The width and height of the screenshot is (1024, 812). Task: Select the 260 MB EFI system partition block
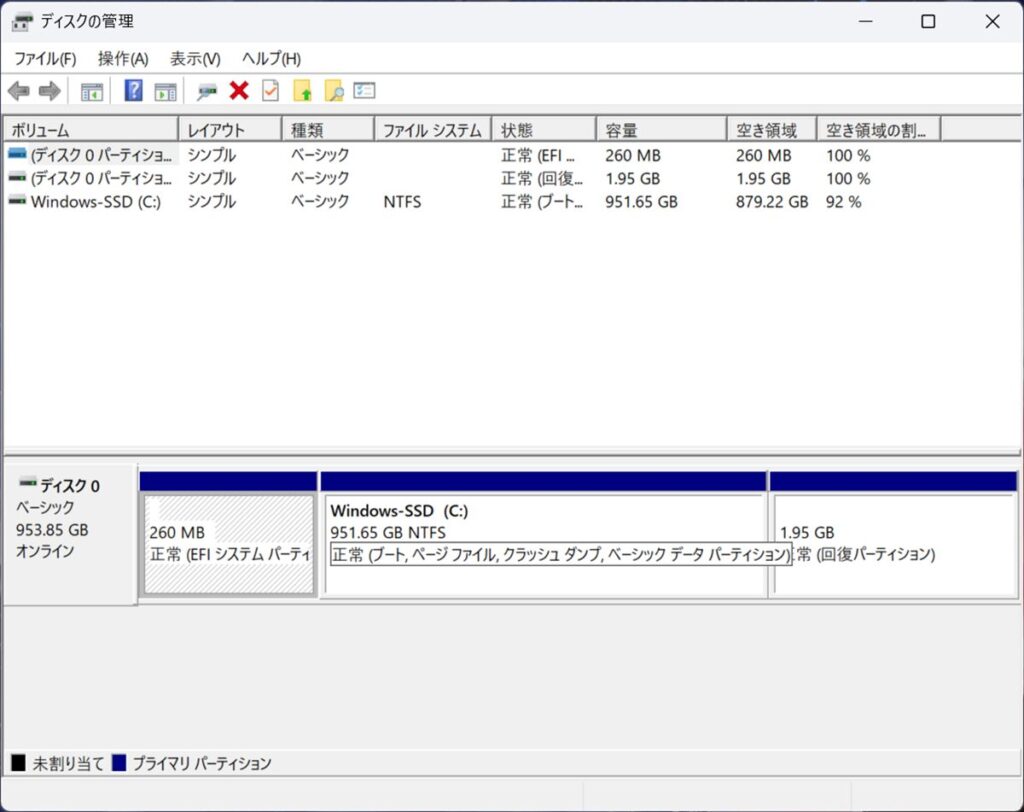pyautogui.click(x=229, y=544)
